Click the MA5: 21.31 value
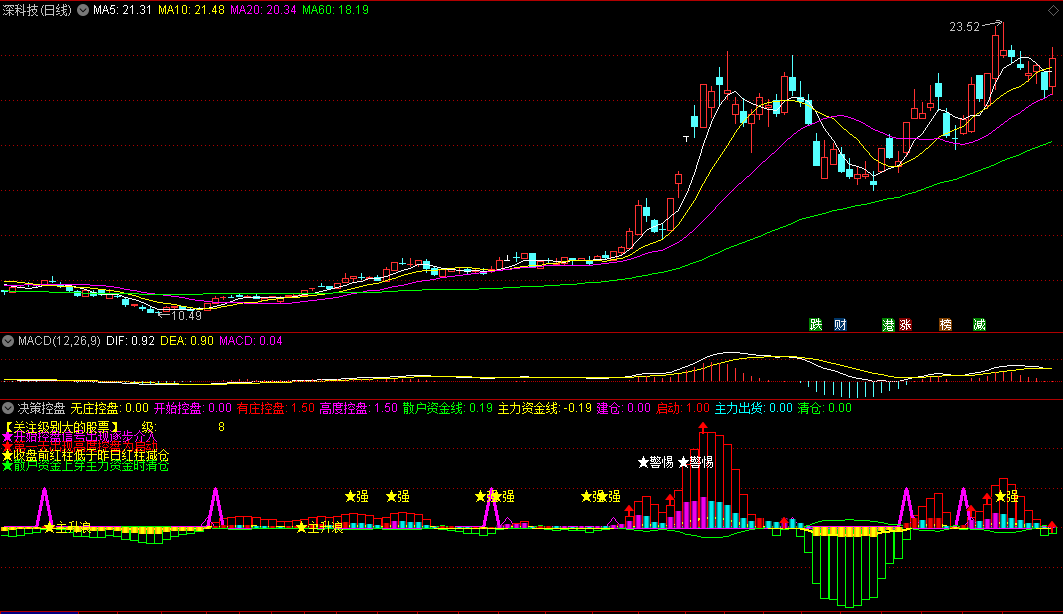Screen dimensions: 1063x614 122,10
